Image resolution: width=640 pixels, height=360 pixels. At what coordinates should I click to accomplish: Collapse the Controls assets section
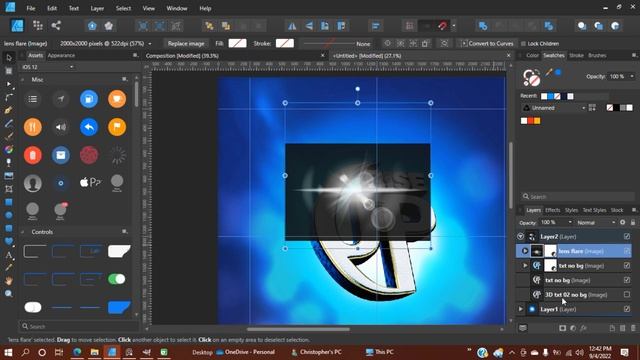[x=22, y=232]
